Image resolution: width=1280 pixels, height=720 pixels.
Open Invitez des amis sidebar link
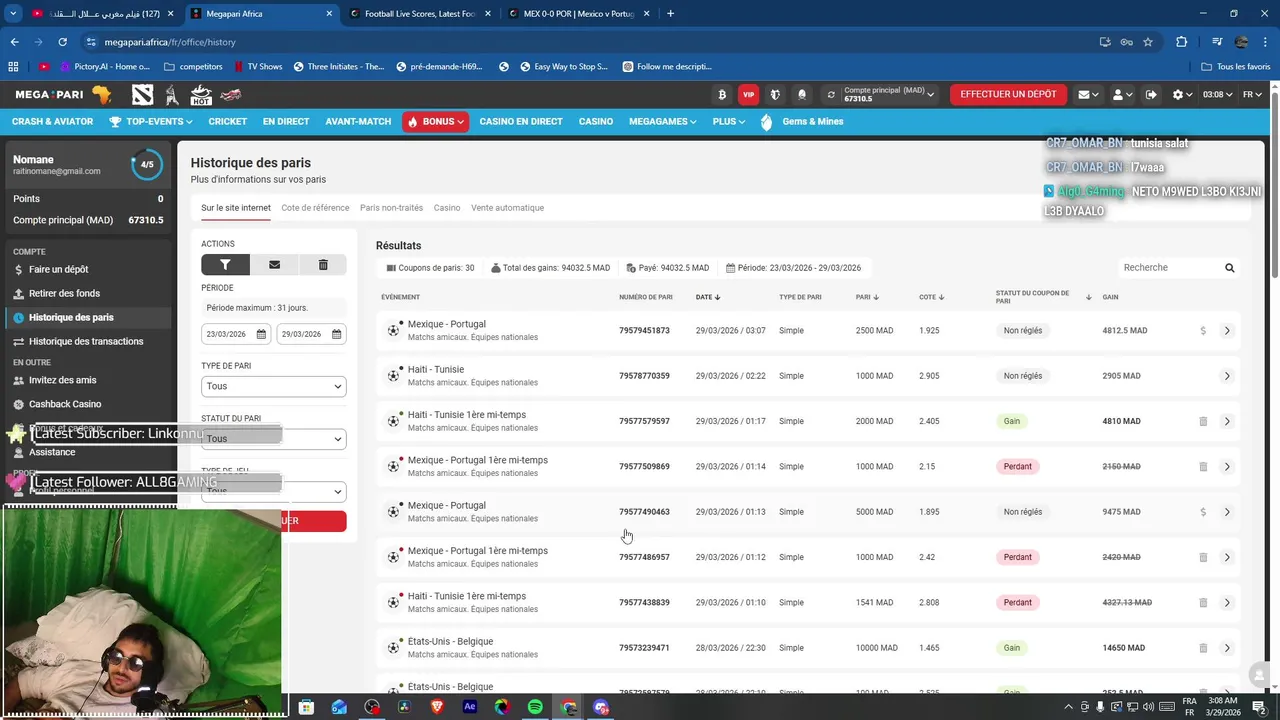62,380
